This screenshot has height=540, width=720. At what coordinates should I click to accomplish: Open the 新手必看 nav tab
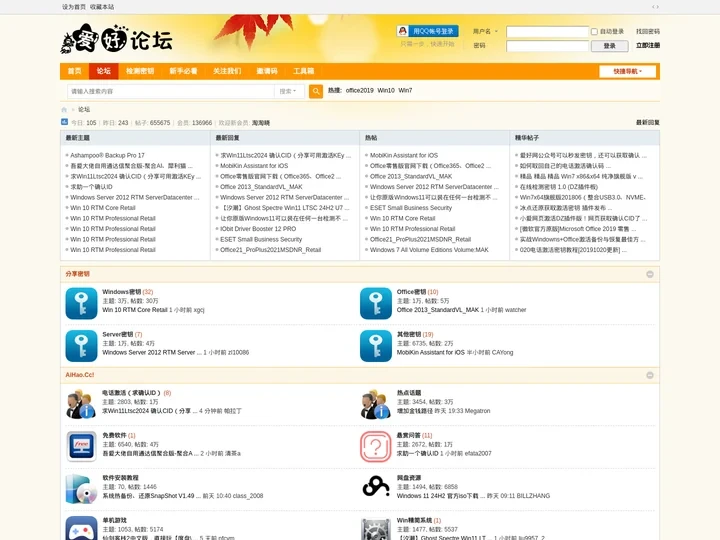[x=183, y=71]
